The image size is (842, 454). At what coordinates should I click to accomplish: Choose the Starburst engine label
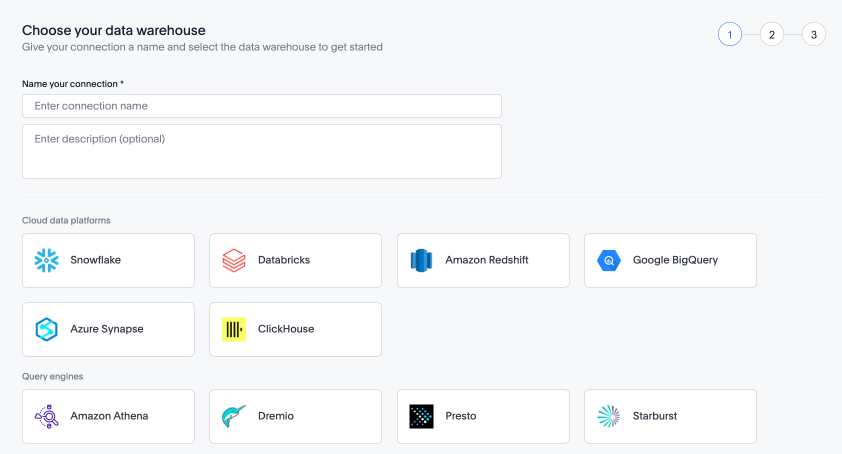click(x=655, y=416)
